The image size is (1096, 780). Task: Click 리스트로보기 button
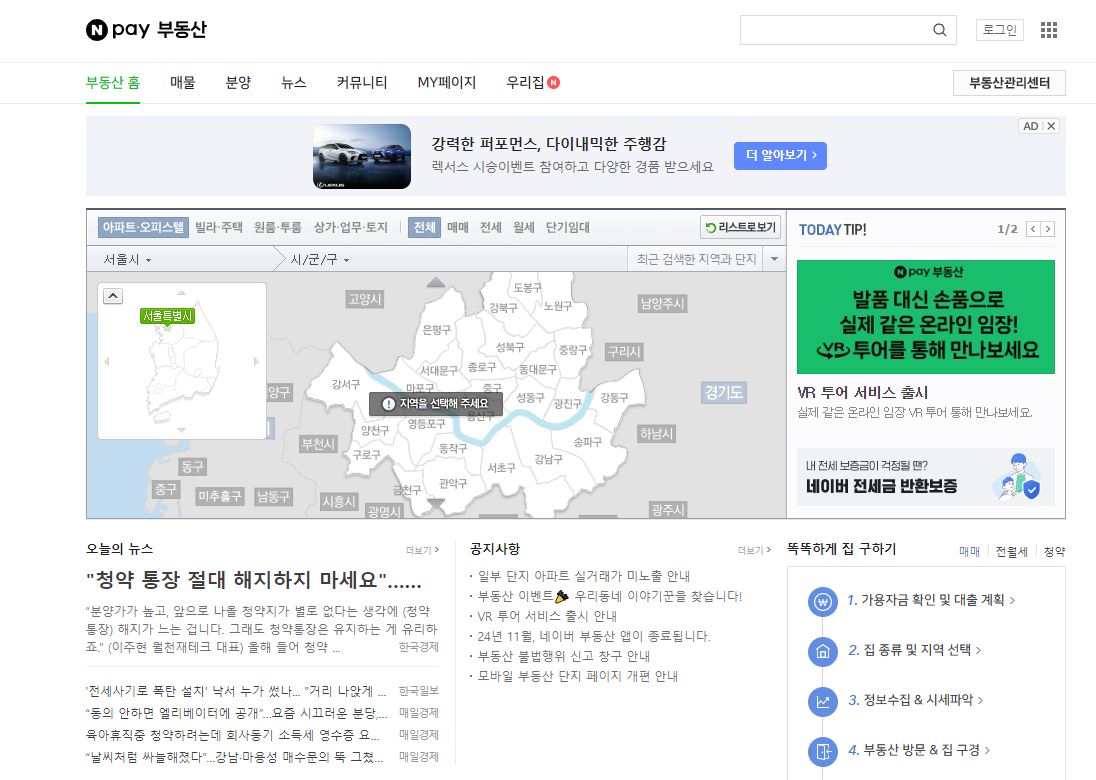[x=740, y=227]
